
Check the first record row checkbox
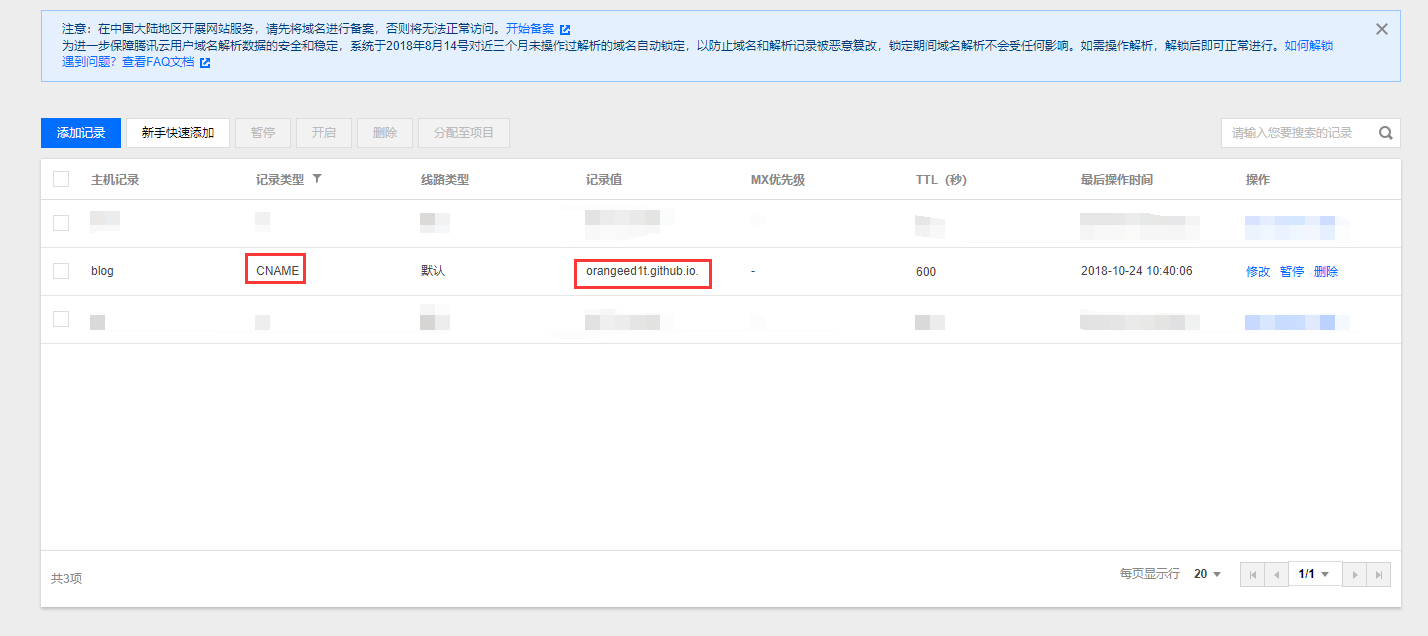pyautogui.click(x=61, y=223)
